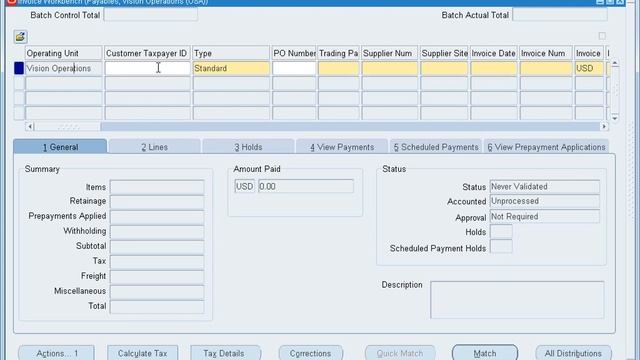The width and height of the screenshot is (640, 360).
Task: Click the Prepayments Applied field
Action: pyautogui.click(x=157, y=217)
